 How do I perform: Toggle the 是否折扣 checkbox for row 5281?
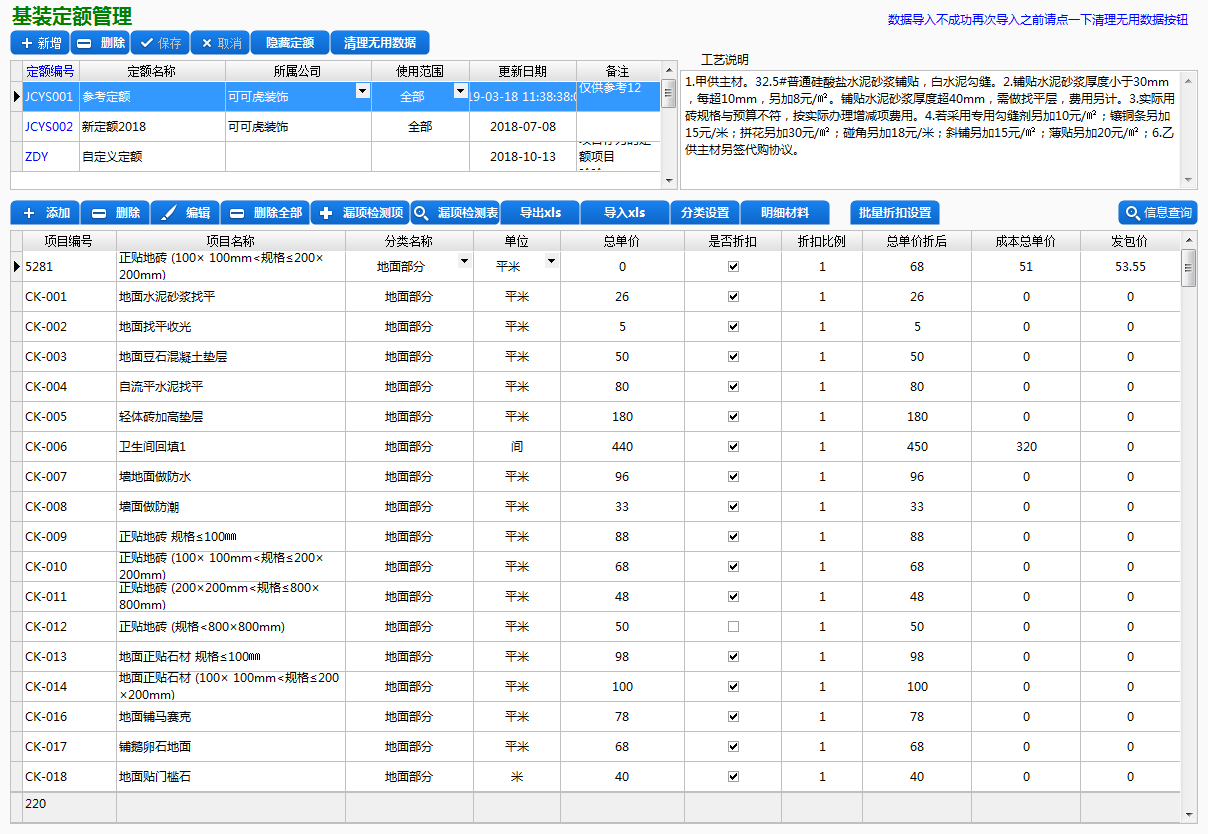[x=733, y=267]
